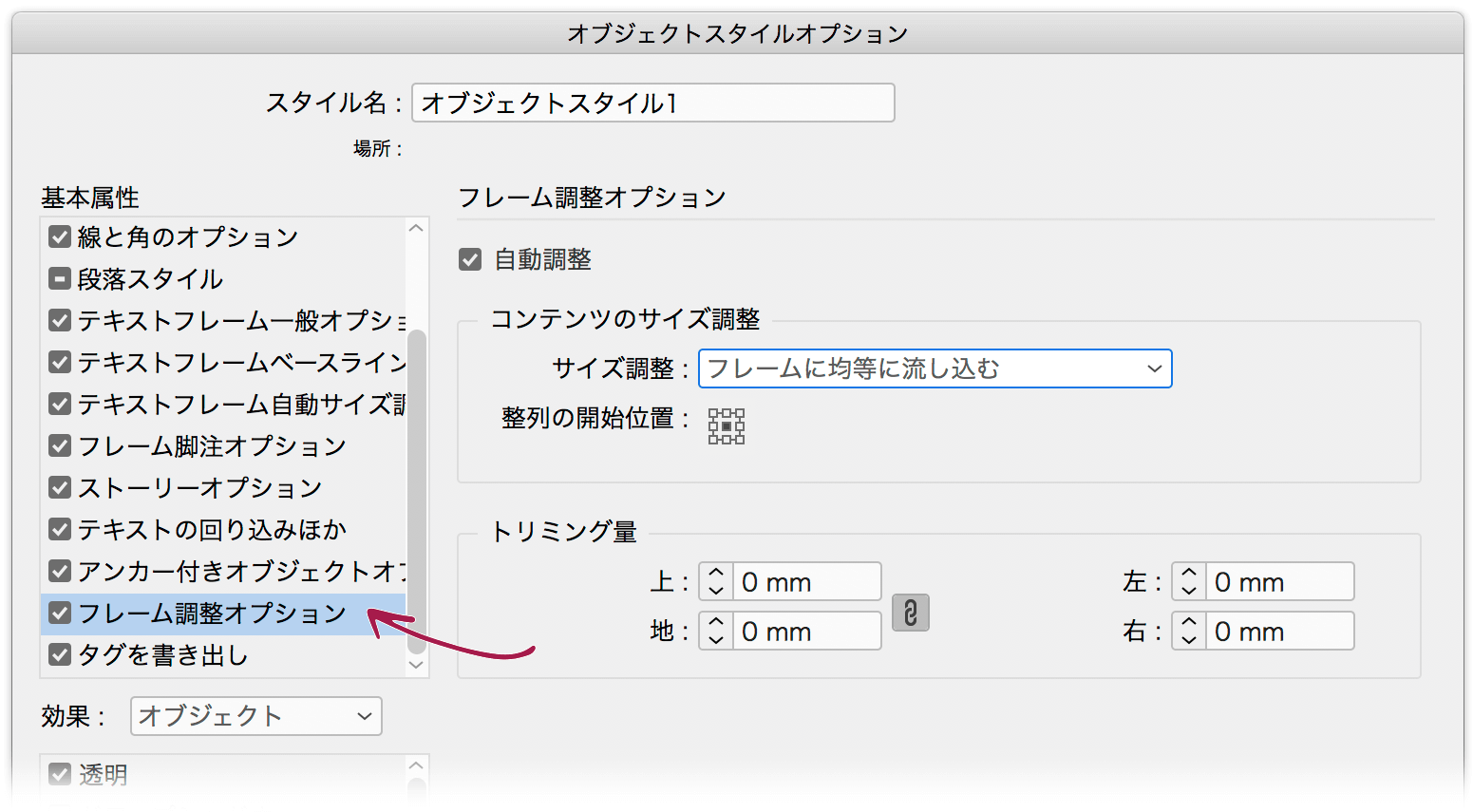This screenshot has height=812, width=1473.
Task: Toggle the 自動調整 checkbox
Action: 471,258
